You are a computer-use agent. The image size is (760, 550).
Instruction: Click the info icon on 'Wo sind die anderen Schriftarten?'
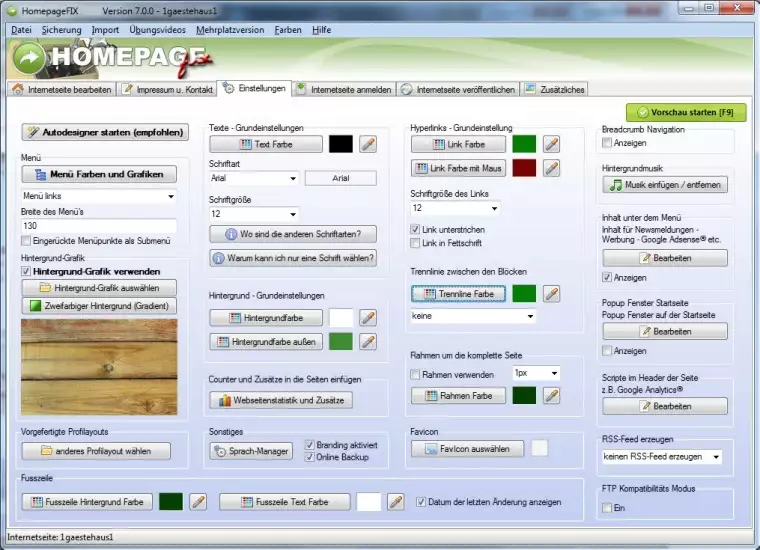pos(231,234)
